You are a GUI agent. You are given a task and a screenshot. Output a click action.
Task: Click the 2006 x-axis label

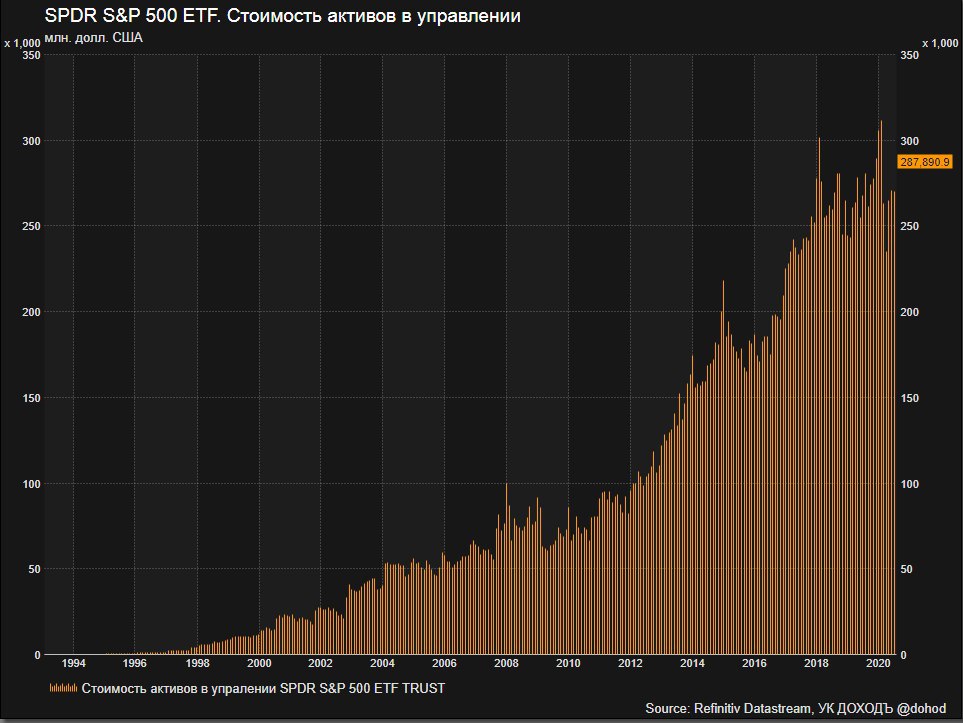click(x=444, y=663)
